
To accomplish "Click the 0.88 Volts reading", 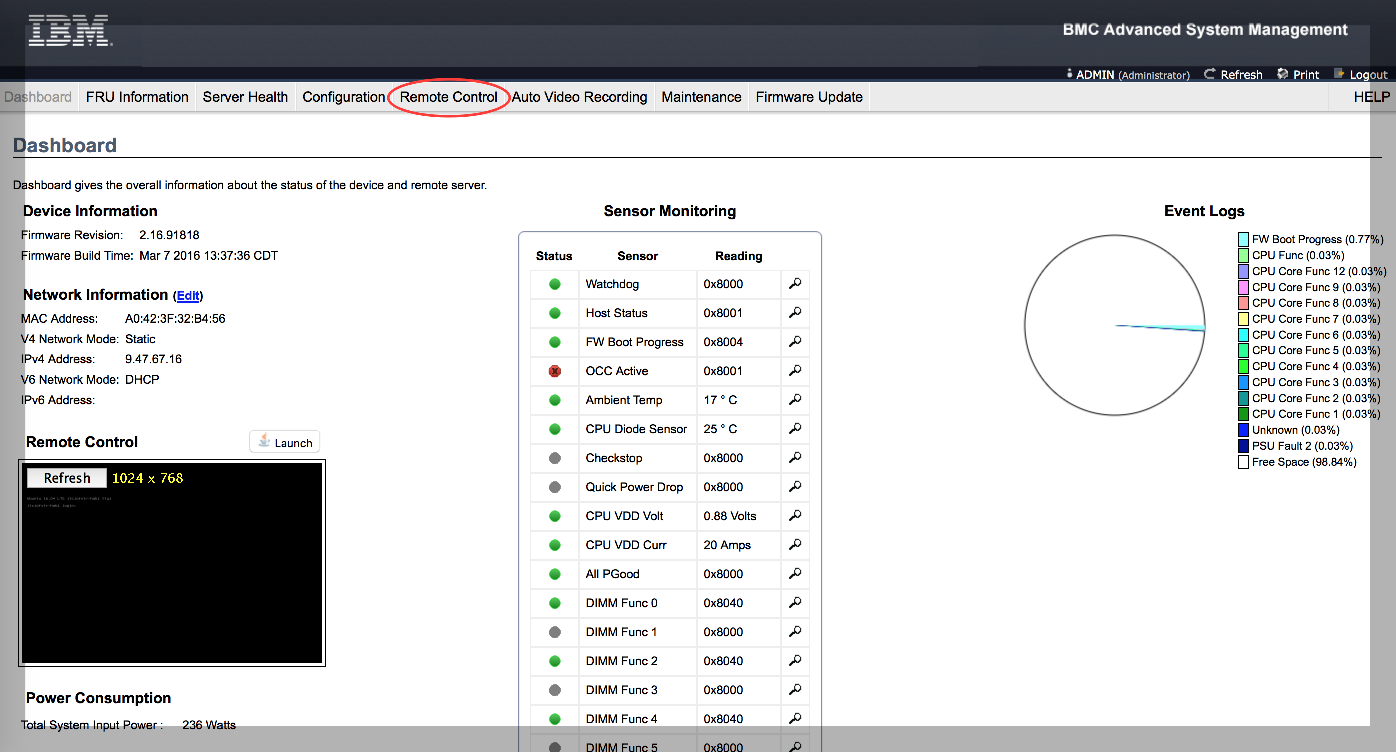I will pos(730,516).
